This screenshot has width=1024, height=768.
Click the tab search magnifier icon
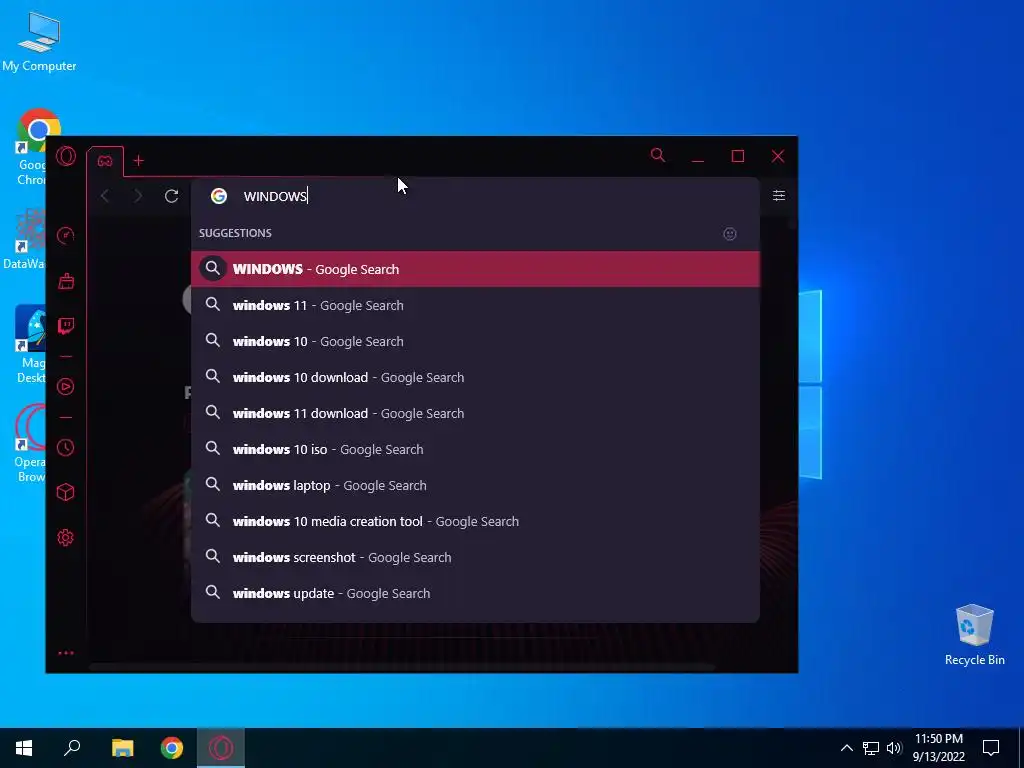[x=658, y=155]
